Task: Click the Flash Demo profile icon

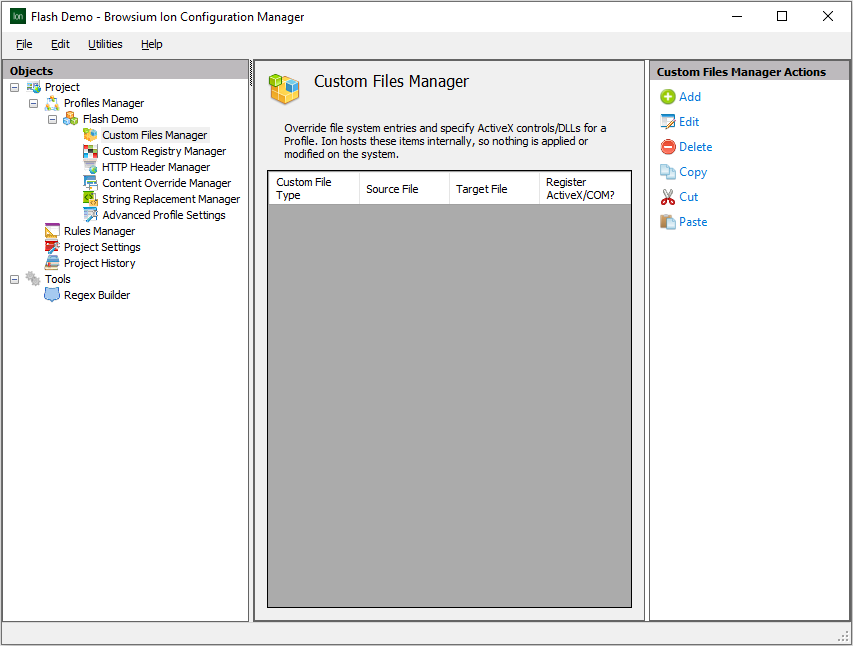Action: coord(71,119)
